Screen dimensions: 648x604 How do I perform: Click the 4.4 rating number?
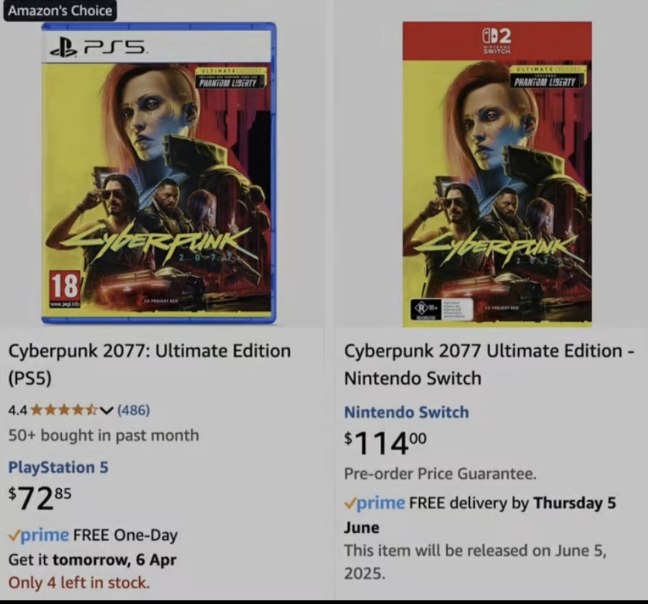(x=18, y=410)
